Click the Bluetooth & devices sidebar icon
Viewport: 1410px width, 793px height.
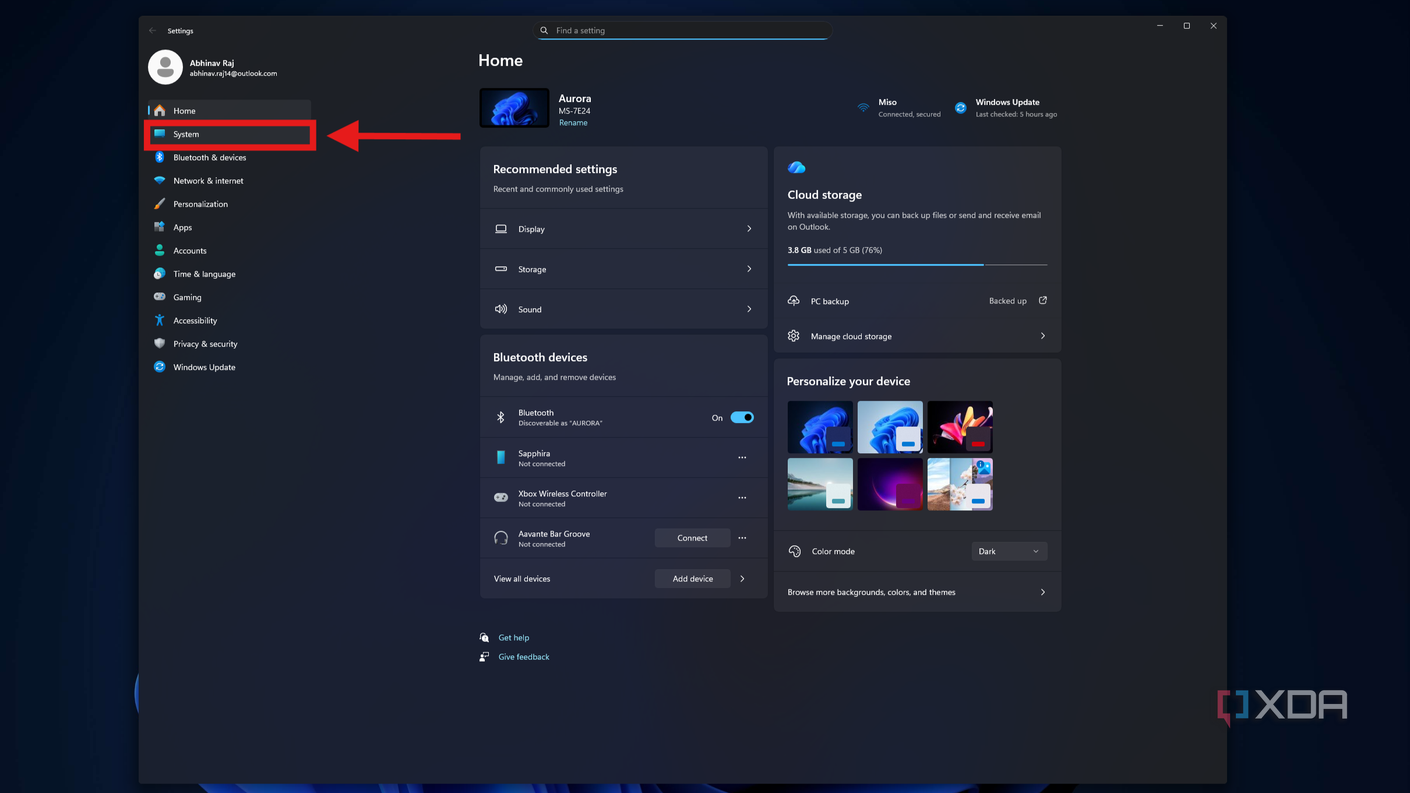159,157
